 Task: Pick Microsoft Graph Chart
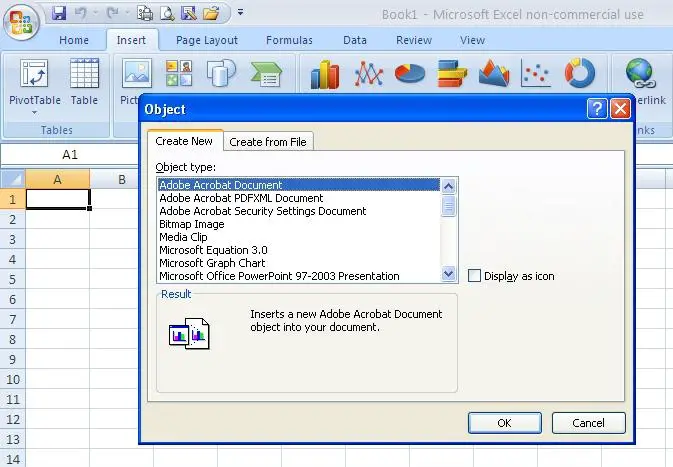tap(299, 263)
